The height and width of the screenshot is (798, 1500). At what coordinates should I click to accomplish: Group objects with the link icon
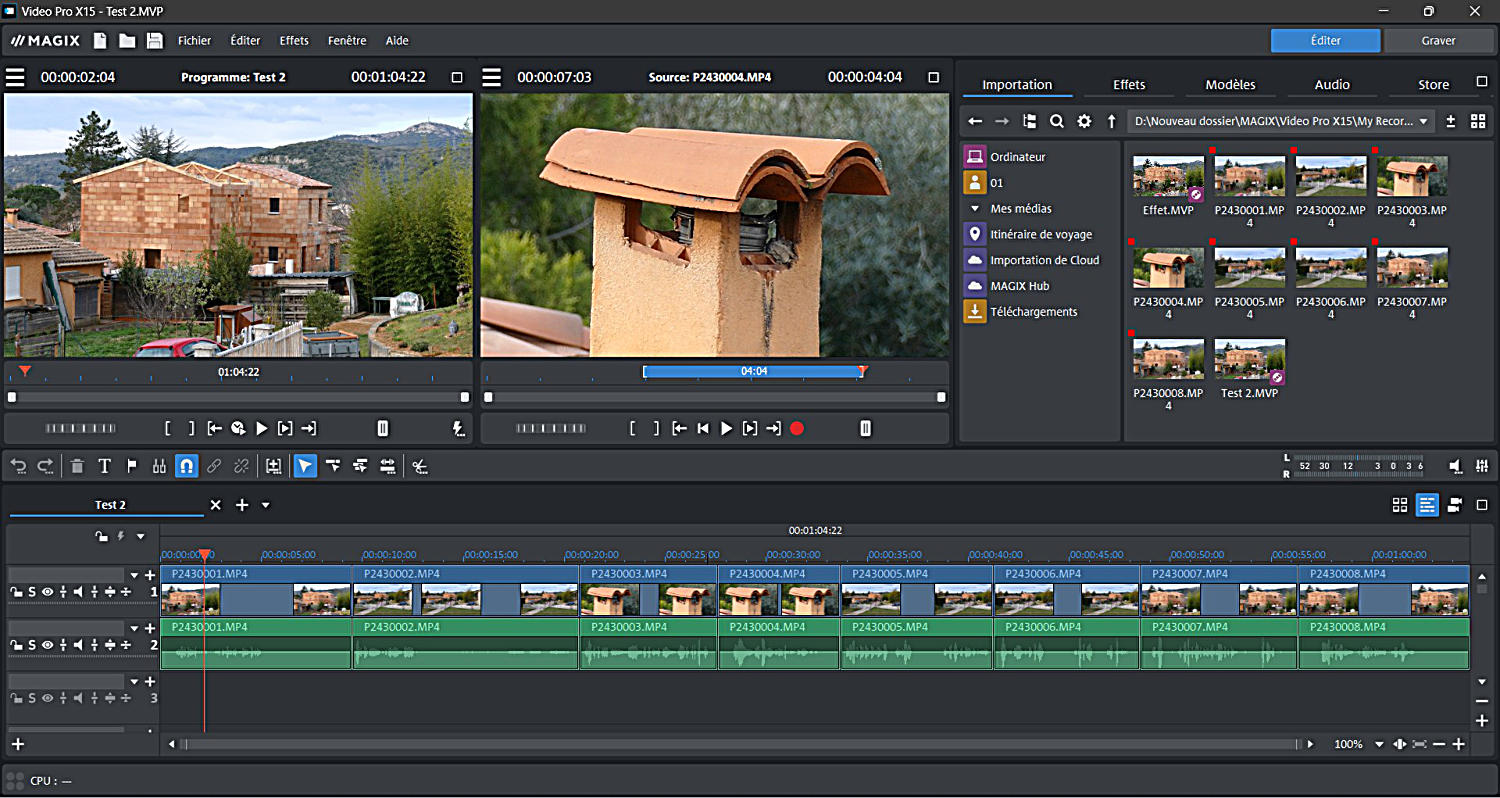214,466
